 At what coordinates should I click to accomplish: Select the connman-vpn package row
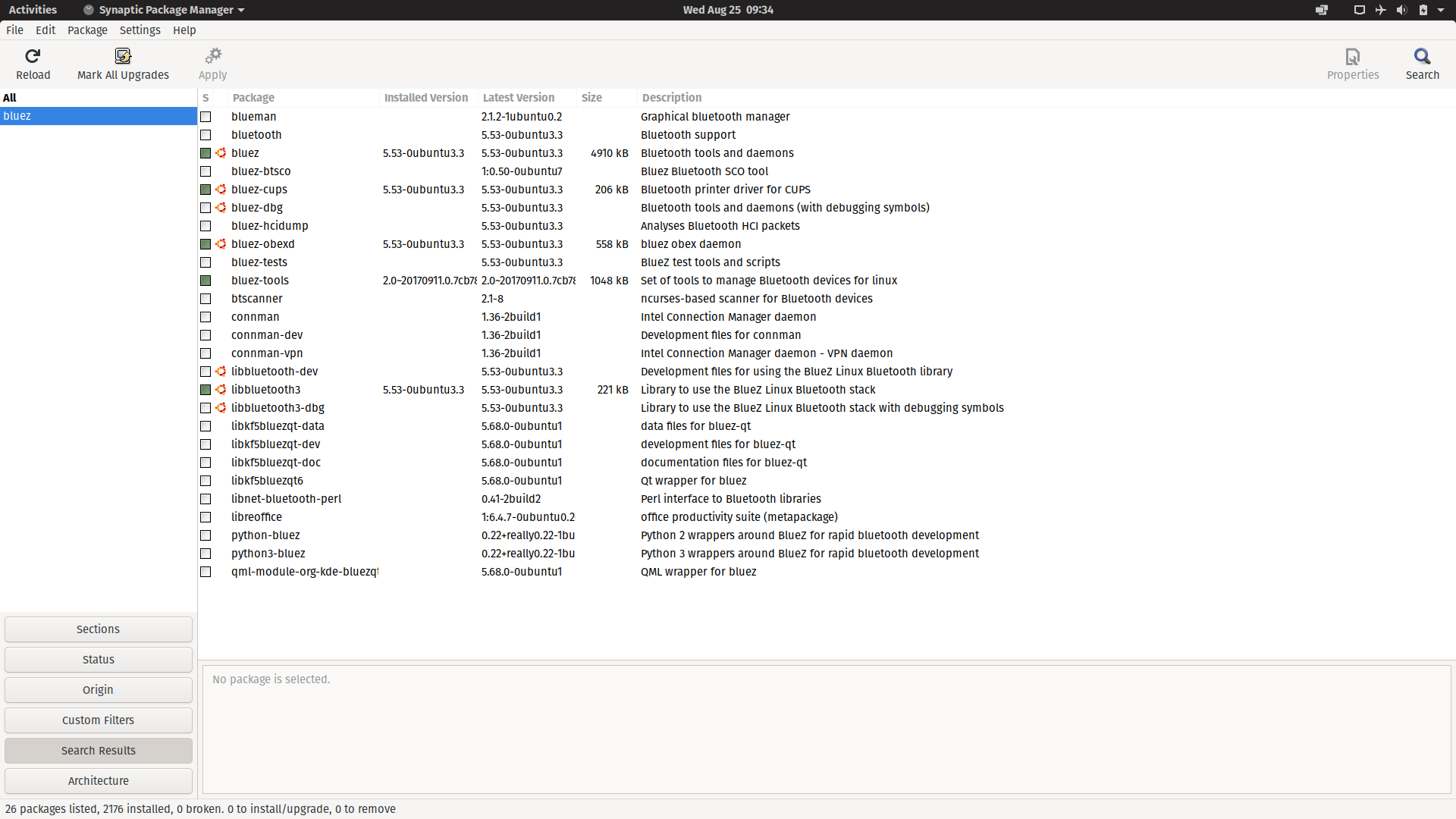(827, 353)
